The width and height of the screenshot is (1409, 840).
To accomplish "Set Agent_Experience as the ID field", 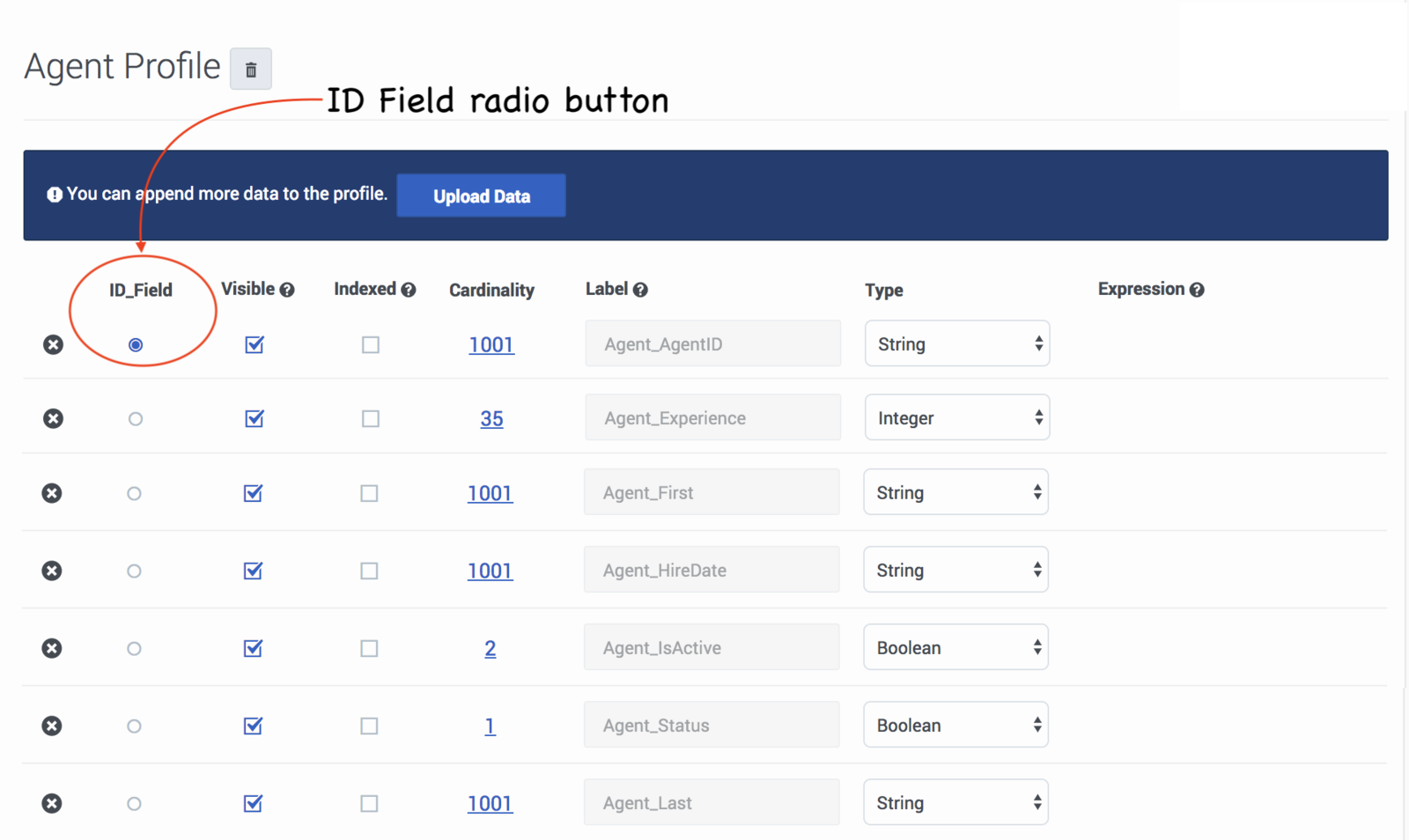I will [x=135, y=419].
